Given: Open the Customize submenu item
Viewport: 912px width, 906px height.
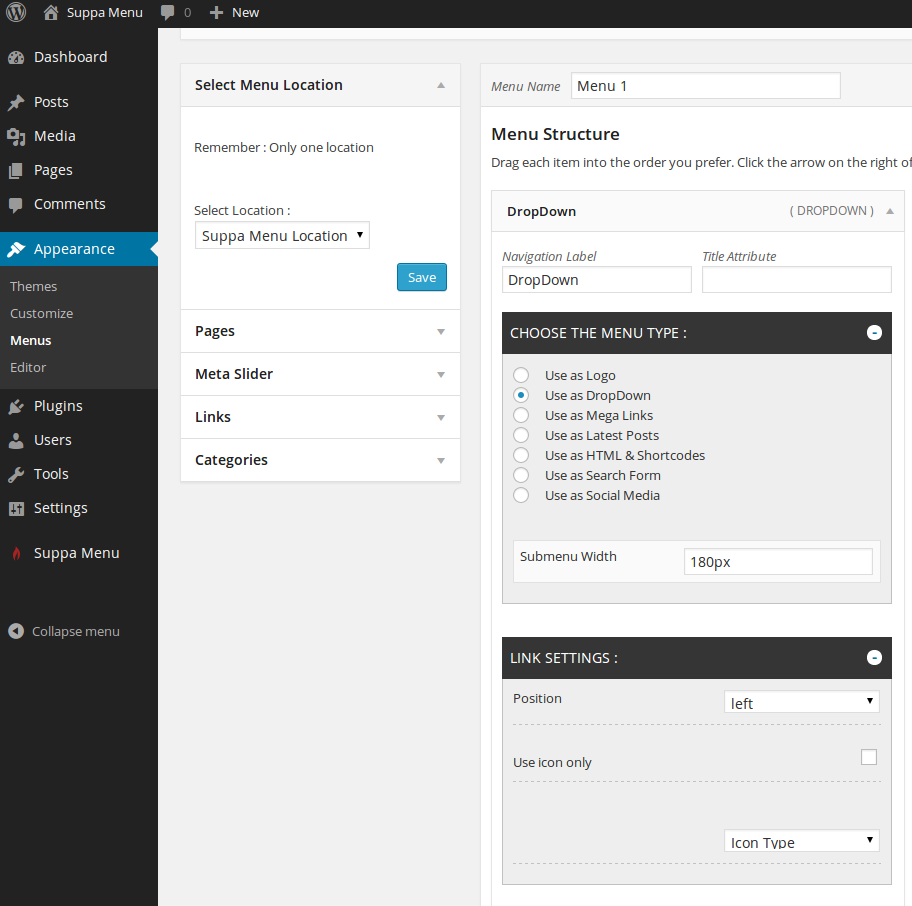Looking at the screenshot, I should 41,313.
